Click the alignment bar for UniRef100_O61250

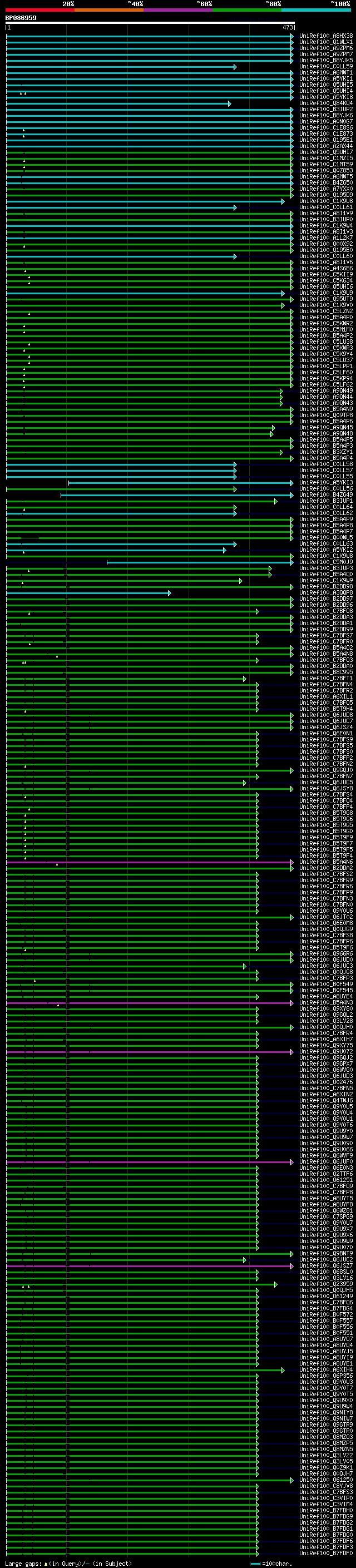(x=150, y=1480)
